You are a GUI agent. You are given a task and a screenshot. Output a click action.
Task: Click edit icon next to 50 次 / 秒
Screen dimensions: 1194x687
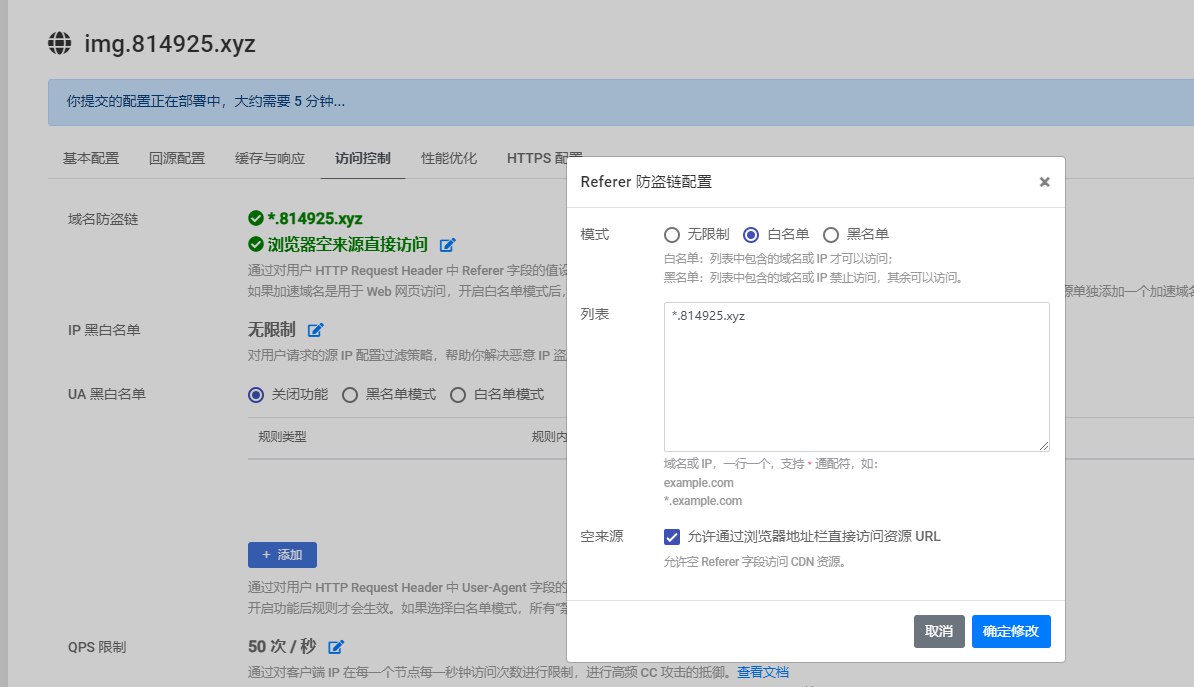coord(336,647)
